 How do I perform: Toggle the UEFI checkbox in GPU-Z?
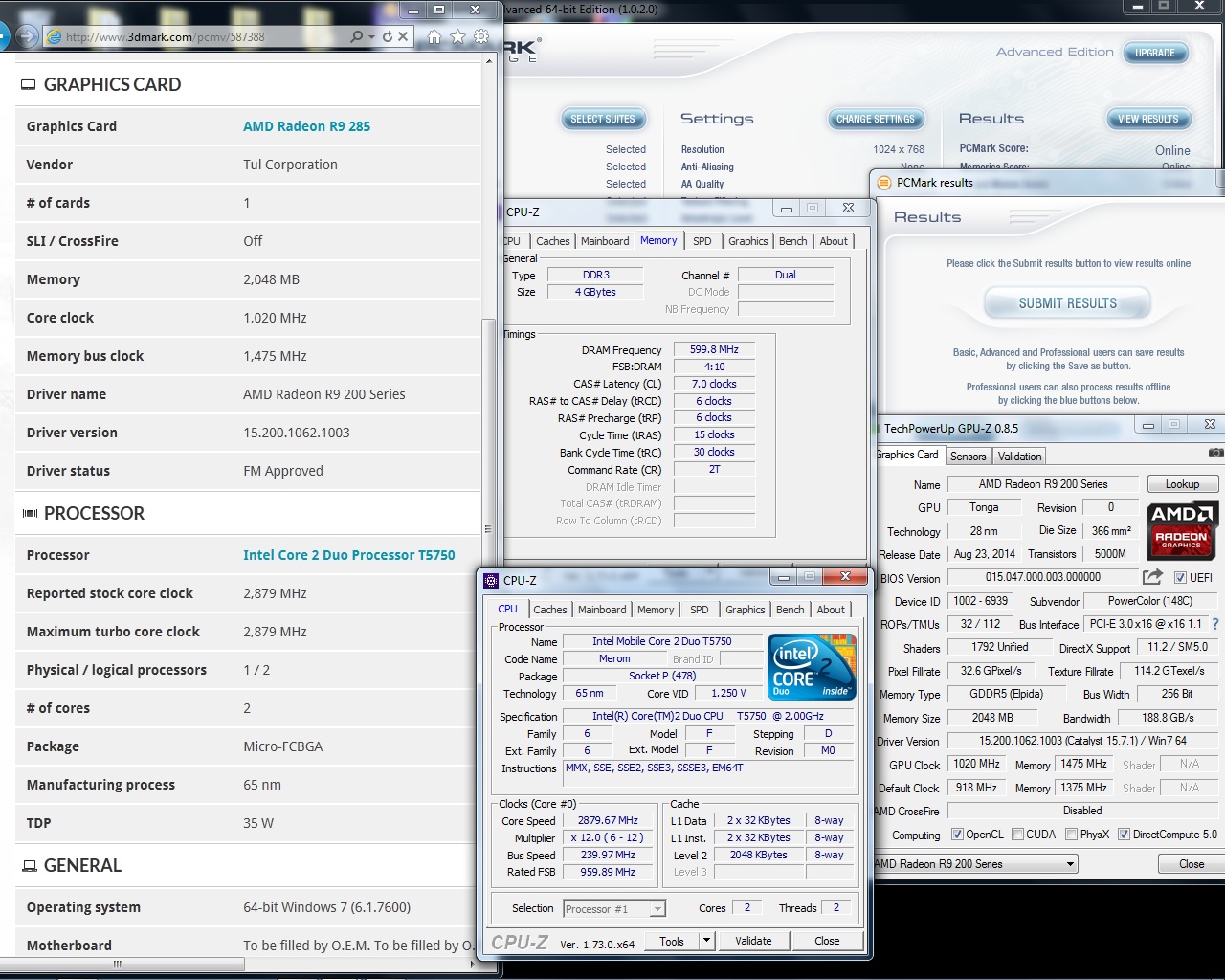pos(1180,577)
